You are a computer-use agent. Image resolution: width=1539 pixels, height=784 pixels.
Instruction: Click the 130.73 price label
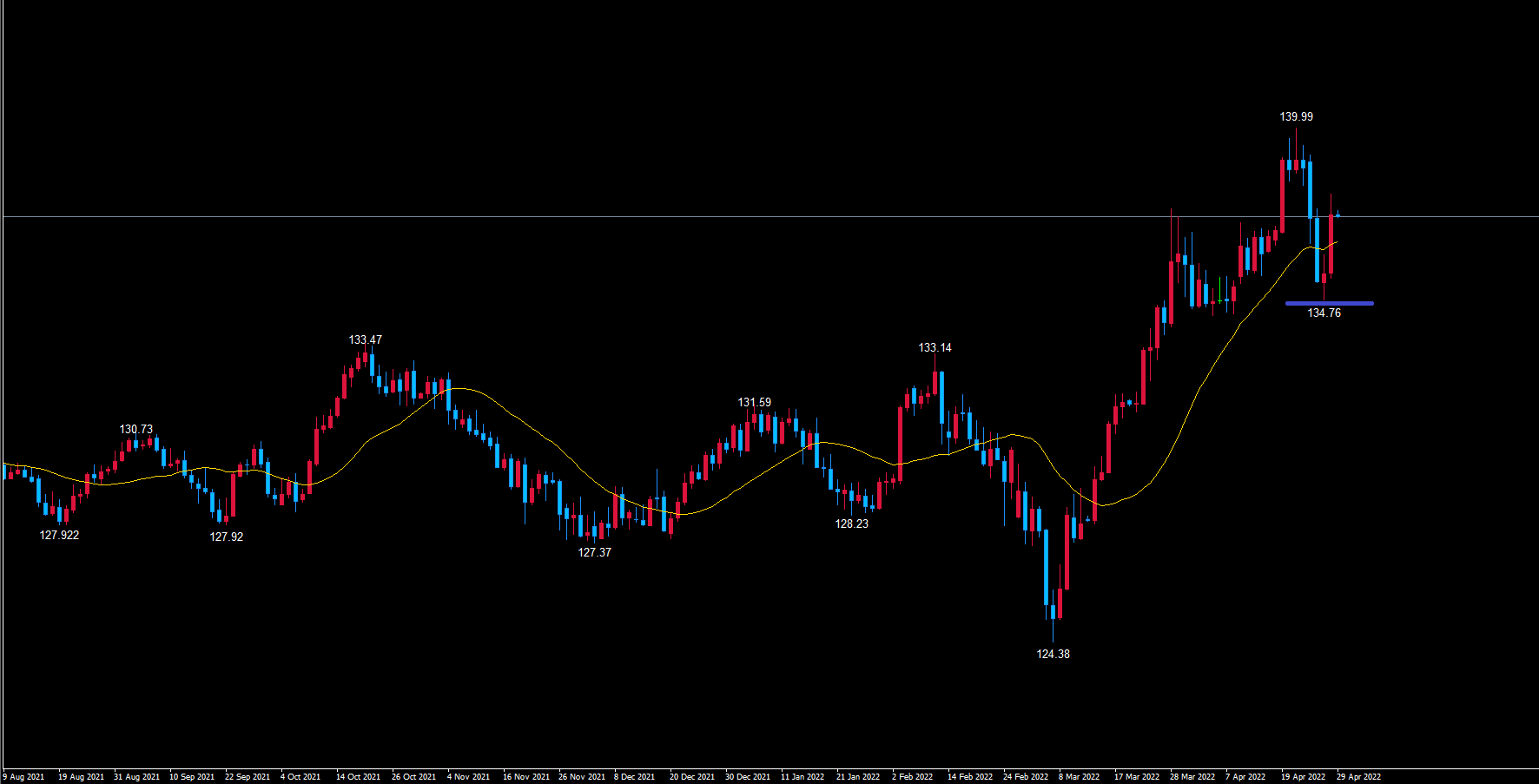click(x=135, y=429)
